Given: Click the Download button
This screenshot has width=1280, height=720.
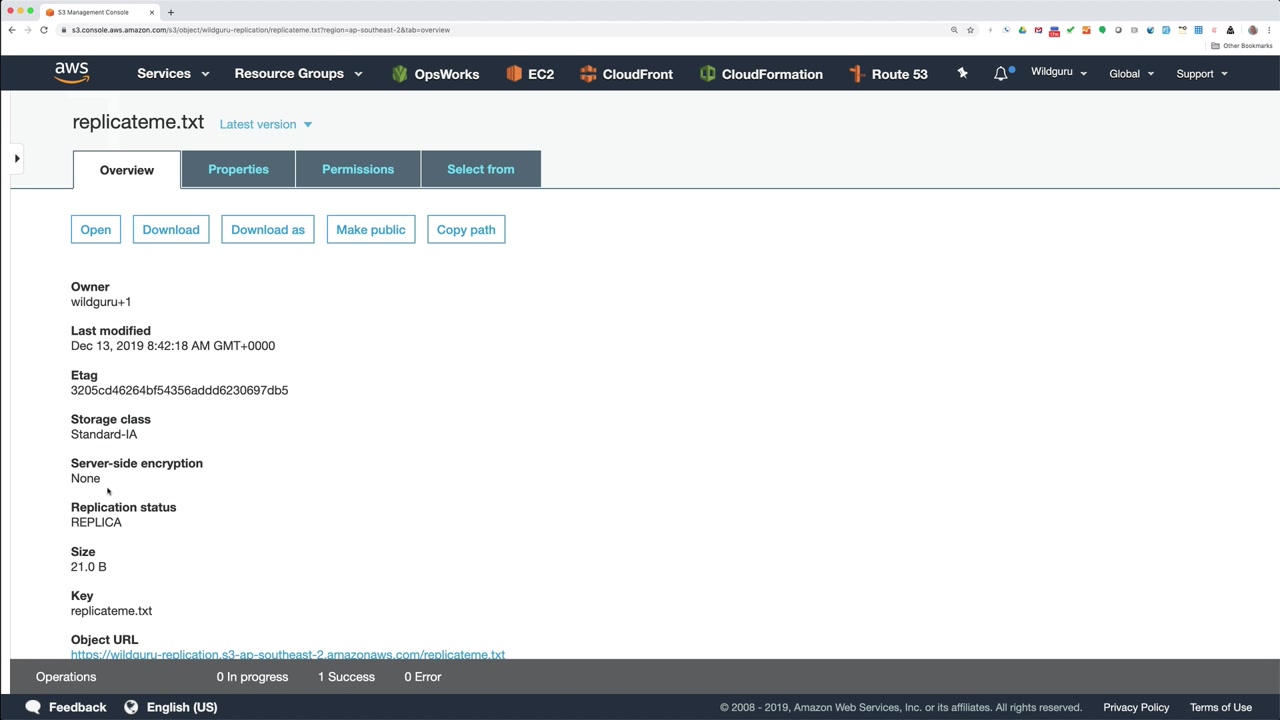Looking at the screenshot, I should (171, 230).
